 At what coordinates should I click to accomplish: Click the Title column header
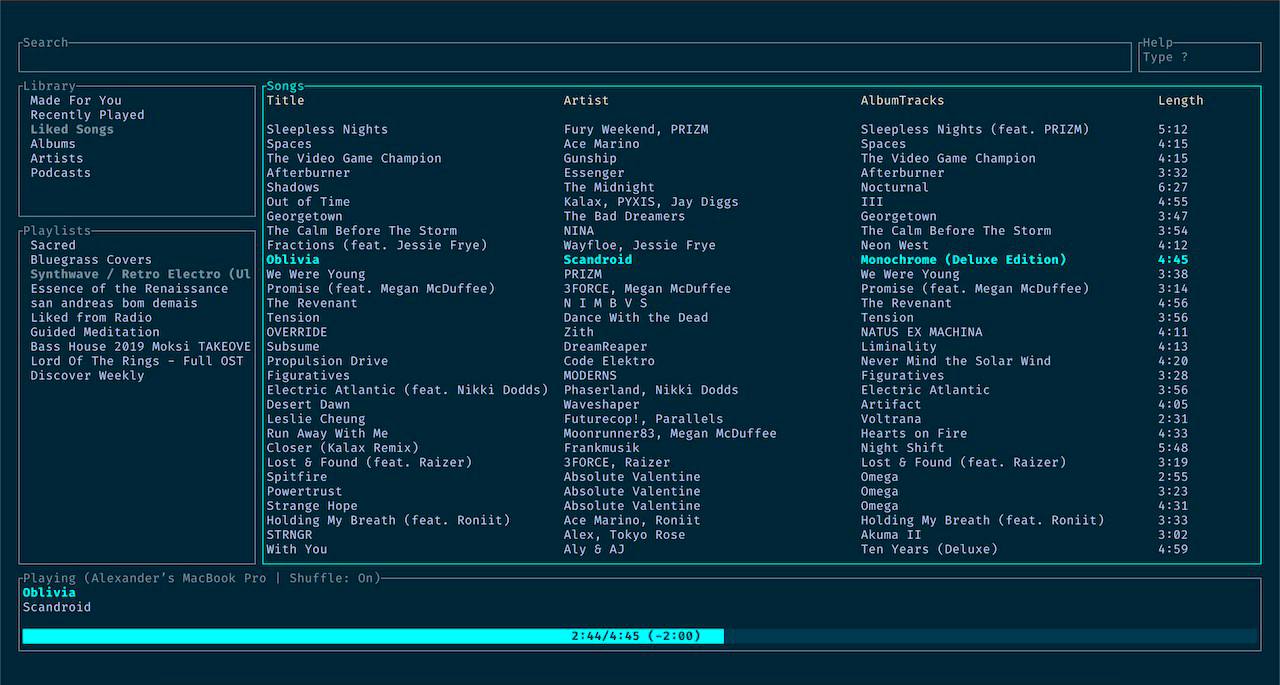coord(285,100)
